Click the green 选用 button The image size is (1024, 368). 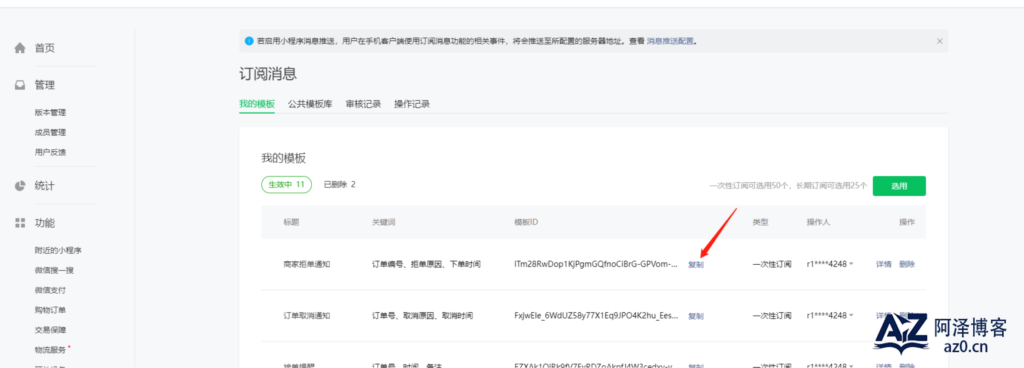899,186
